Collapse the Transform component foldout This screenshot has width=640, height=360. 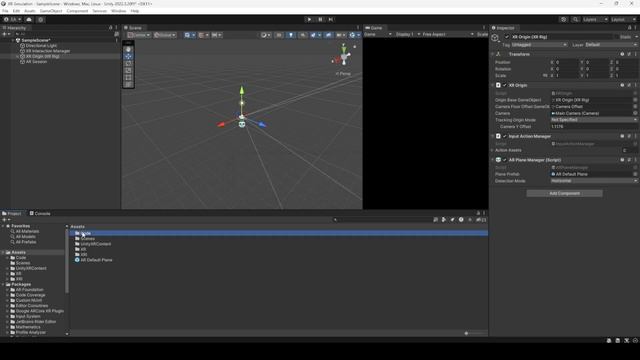click(493, 54)
